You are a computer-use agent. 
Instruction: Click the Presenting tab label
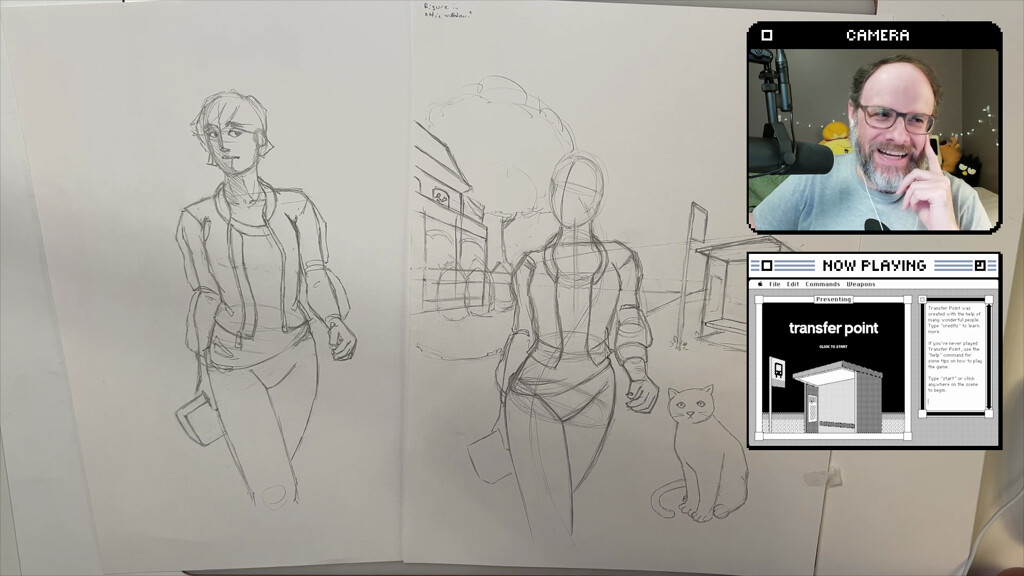pyautogui.click(x=833, y=299)
